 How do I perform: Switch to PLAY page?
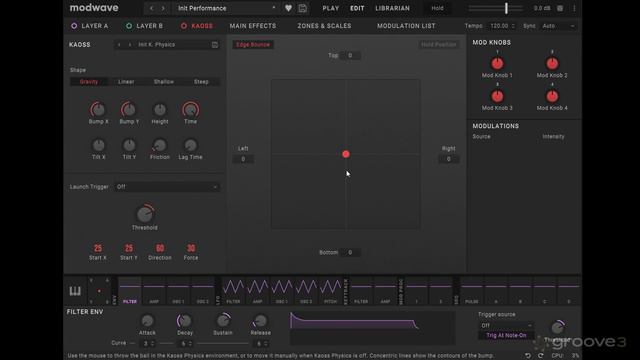pyautogui.click(x=331, y=8)
